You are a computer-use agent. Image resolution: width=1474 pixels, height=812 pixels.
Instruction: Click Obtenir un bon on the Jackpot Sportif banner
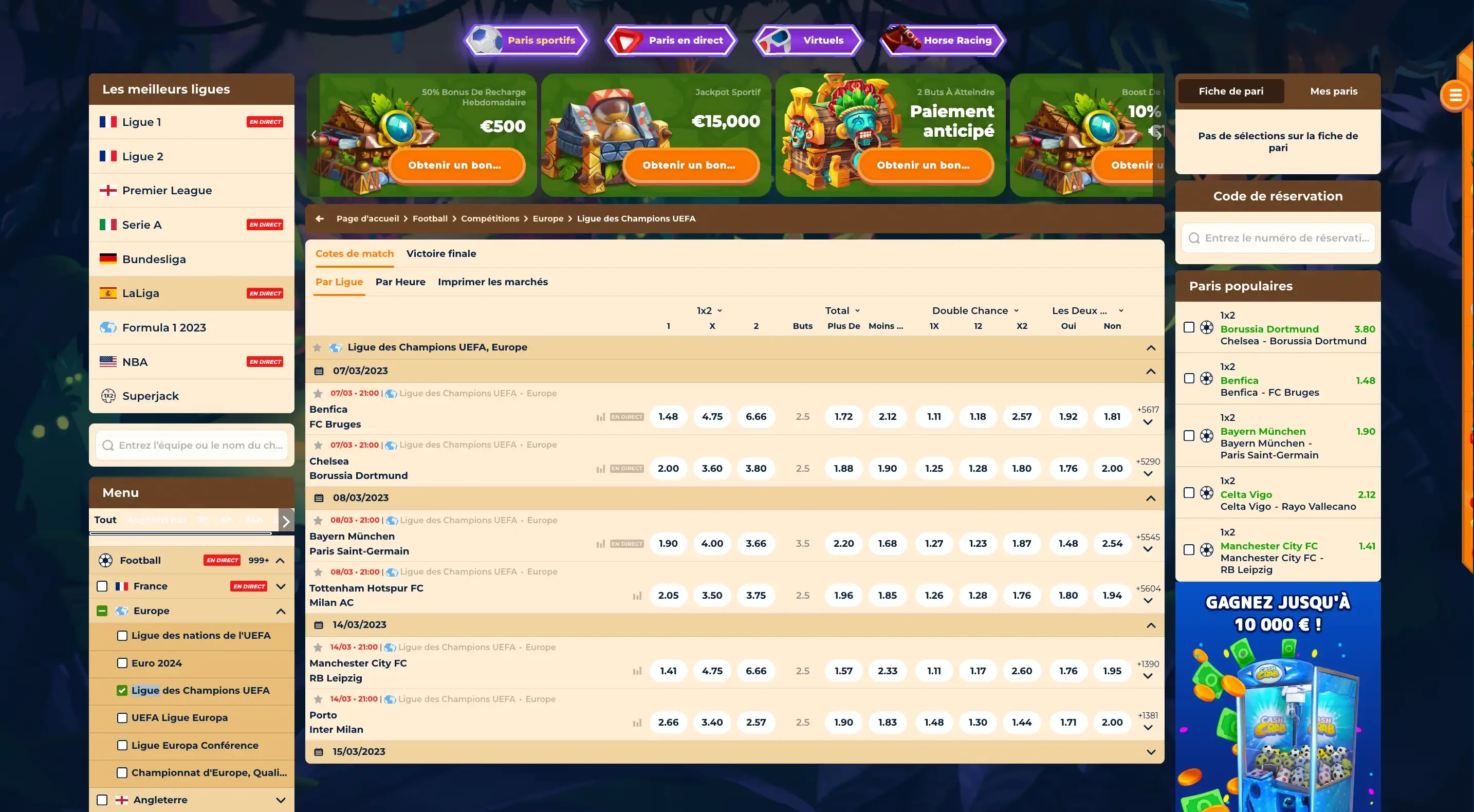[x=691, y=165]
